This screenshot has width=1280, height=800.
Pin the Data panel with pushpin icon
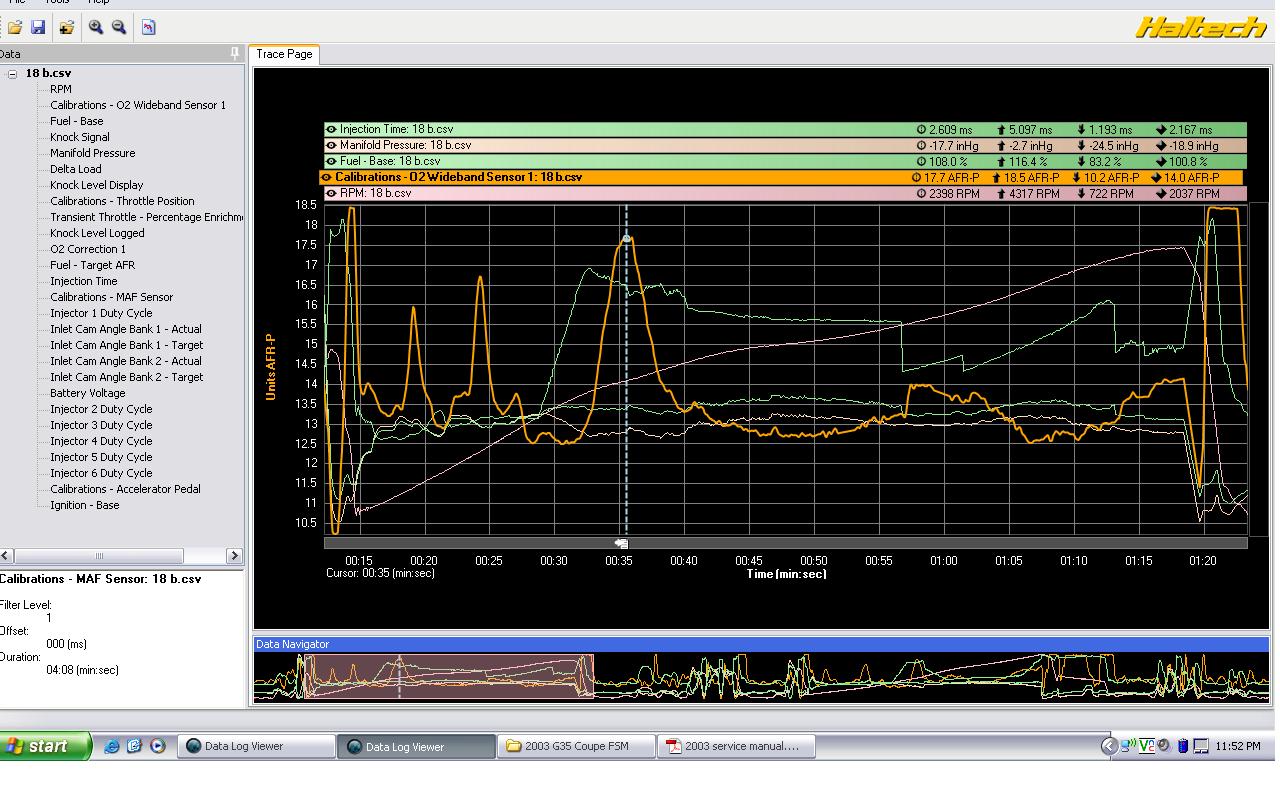point(235,54)
